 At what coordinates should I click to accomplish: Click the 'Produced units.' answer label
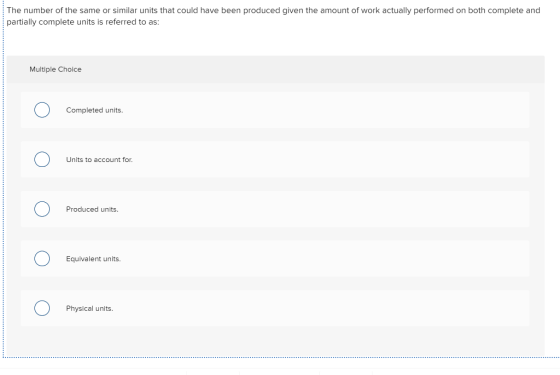pyautogui.click(x=92, y=209)
